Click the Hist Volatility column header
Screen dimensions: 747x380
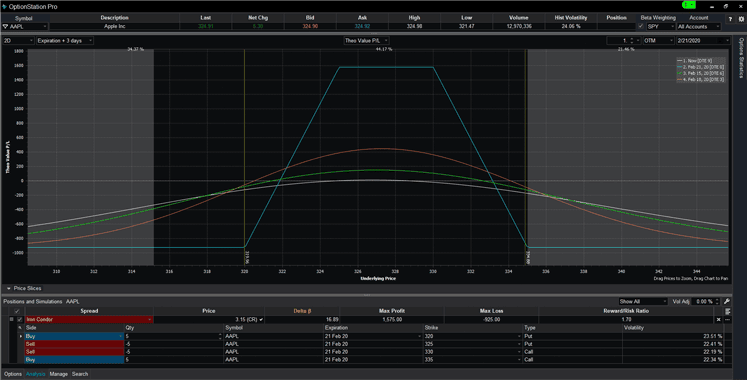tap(571, 18)
